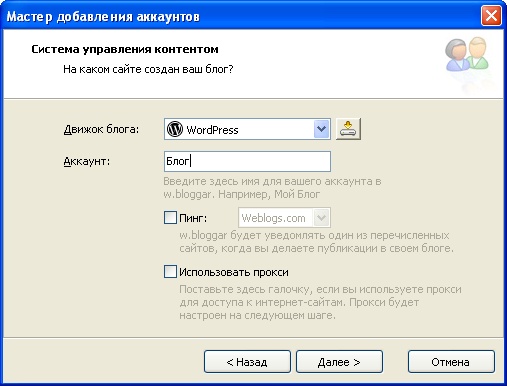The image size is (507, 386).
Task: Click the WordPress logo in engine combo
Action: point(175,129)
